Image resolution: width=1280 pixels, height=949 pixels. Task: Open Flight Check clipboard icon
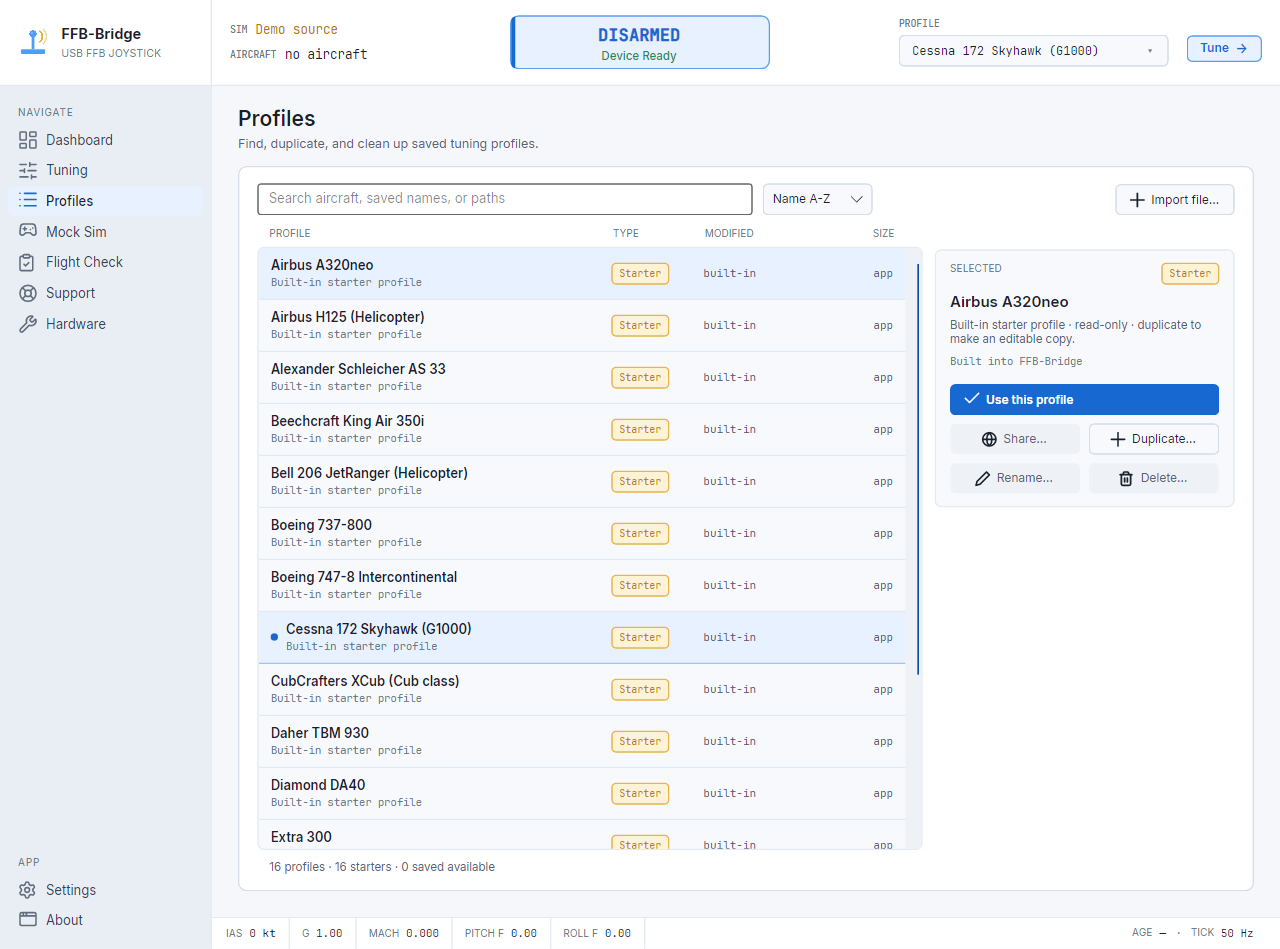[x=28, y=262]
